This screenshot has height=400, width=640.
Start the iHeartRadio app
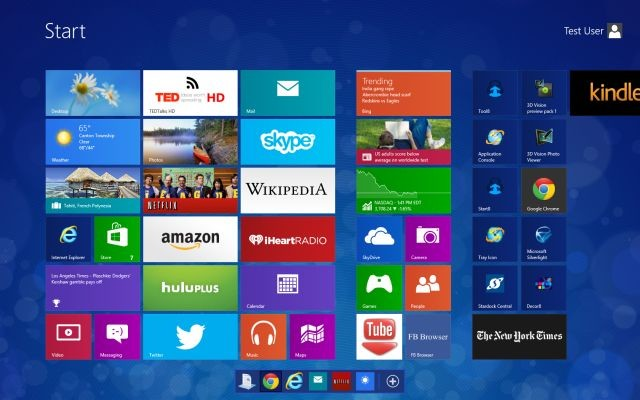pos(287,239)
